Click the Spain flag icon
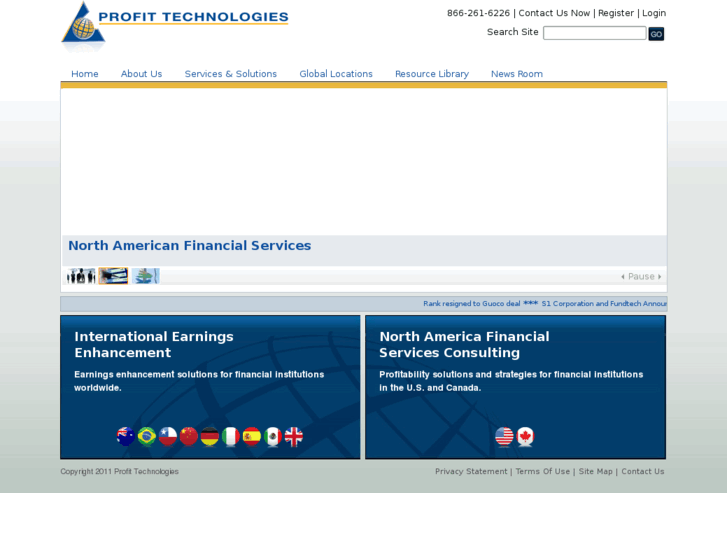The width and height of the screenshot is (727, 545). tap(252, 436)
